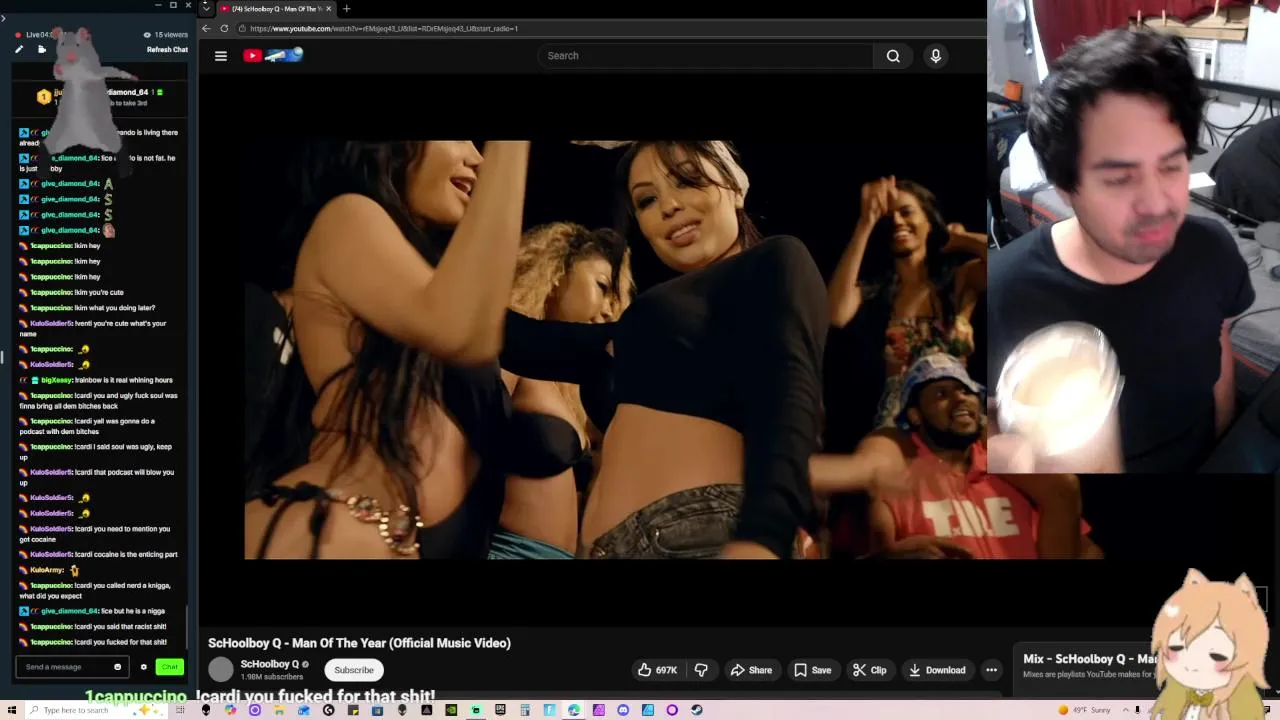Viewport: 1280px width, 720px height.
Task: Go back with the browser back arrow
Action: point(206,28)
